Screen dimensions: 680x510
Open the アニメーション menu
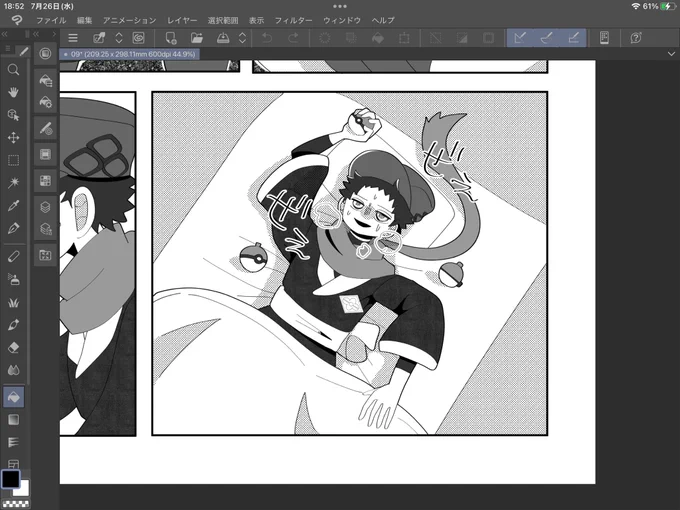click(x=129, y=20)
